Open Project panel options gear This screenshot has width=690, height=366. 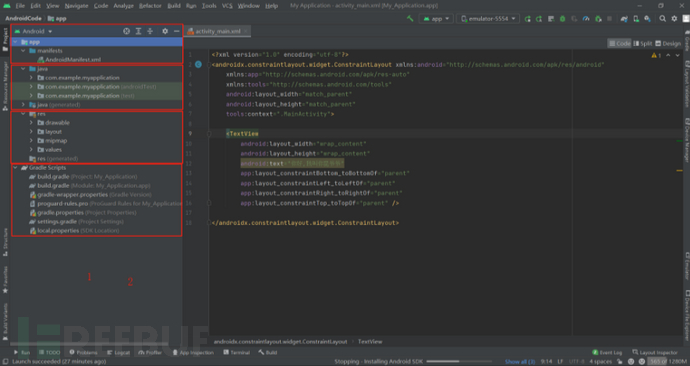(x=165, y=31)
